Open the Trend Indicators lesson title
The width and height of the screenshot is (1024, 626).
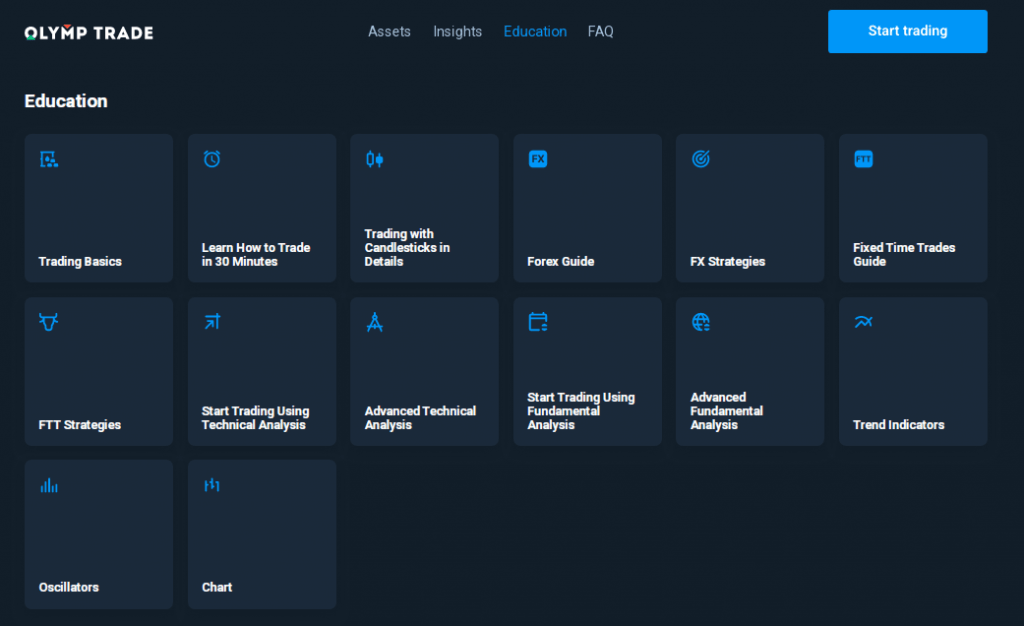click(x=898, y=425)
